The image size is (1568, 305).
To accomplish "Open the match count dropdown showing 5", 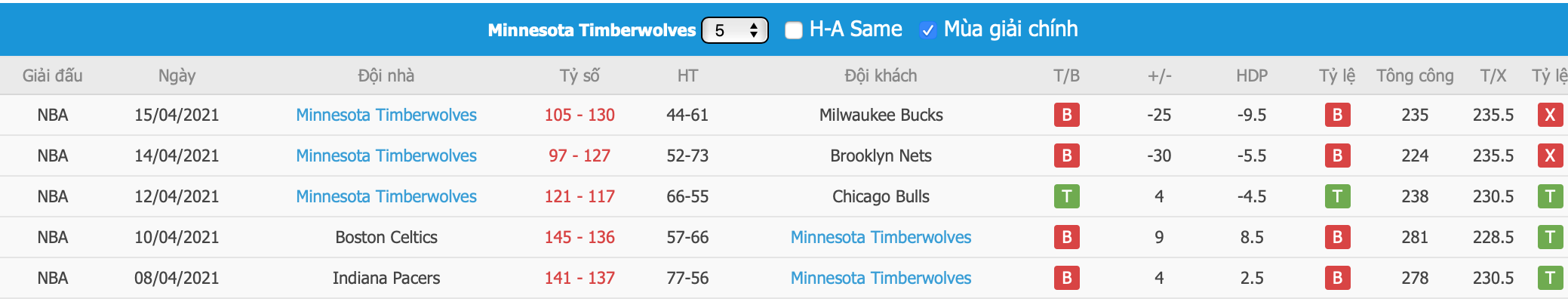I will [x=734, y=30].
